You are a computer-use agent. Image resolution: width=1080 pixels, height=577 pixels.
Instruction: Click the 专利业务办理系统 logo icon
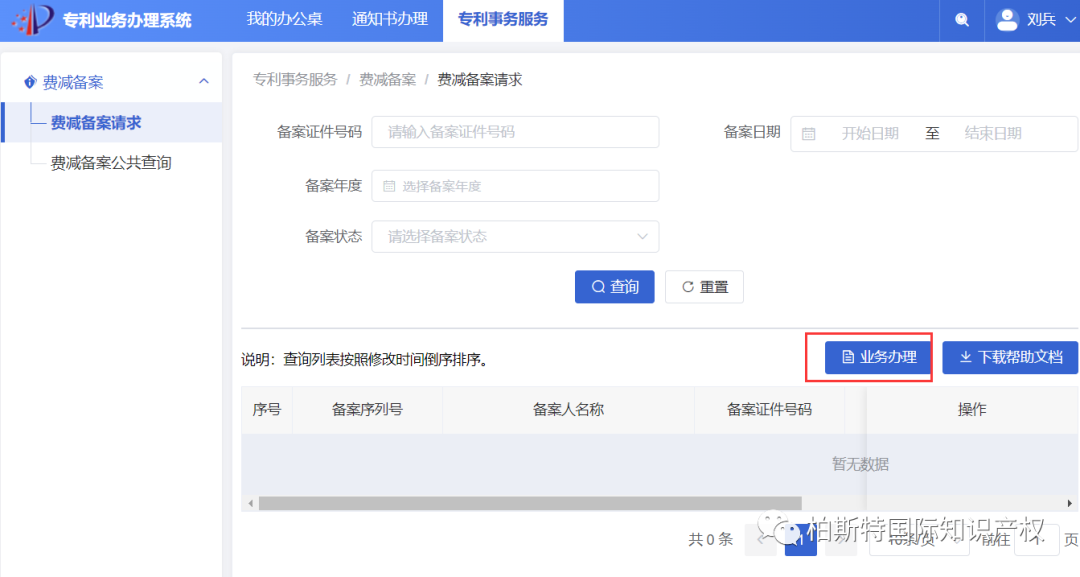30,19
